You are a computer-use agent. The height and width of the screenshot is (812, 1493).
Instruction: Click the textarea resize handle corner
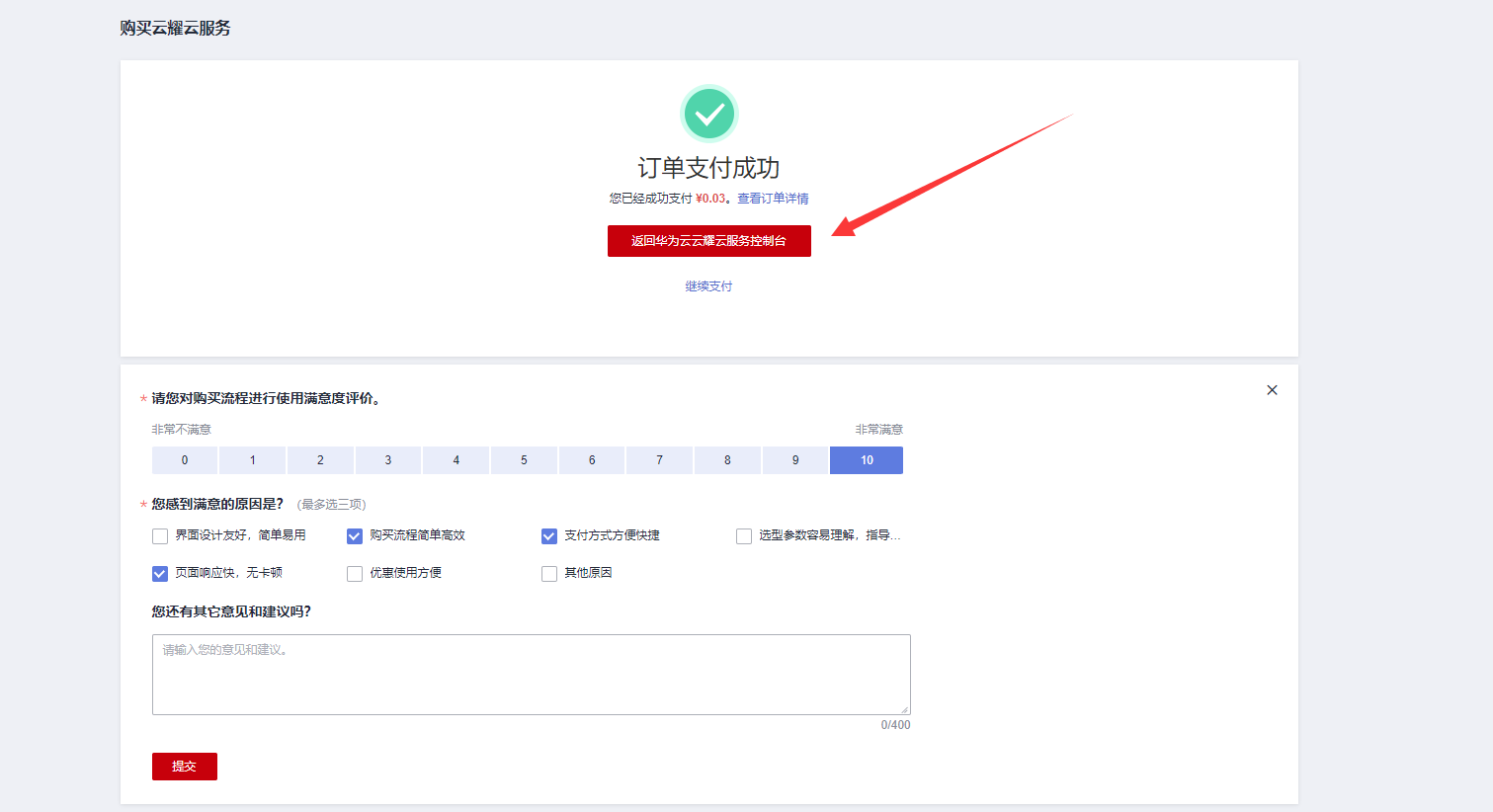click(x=904, y=709)
